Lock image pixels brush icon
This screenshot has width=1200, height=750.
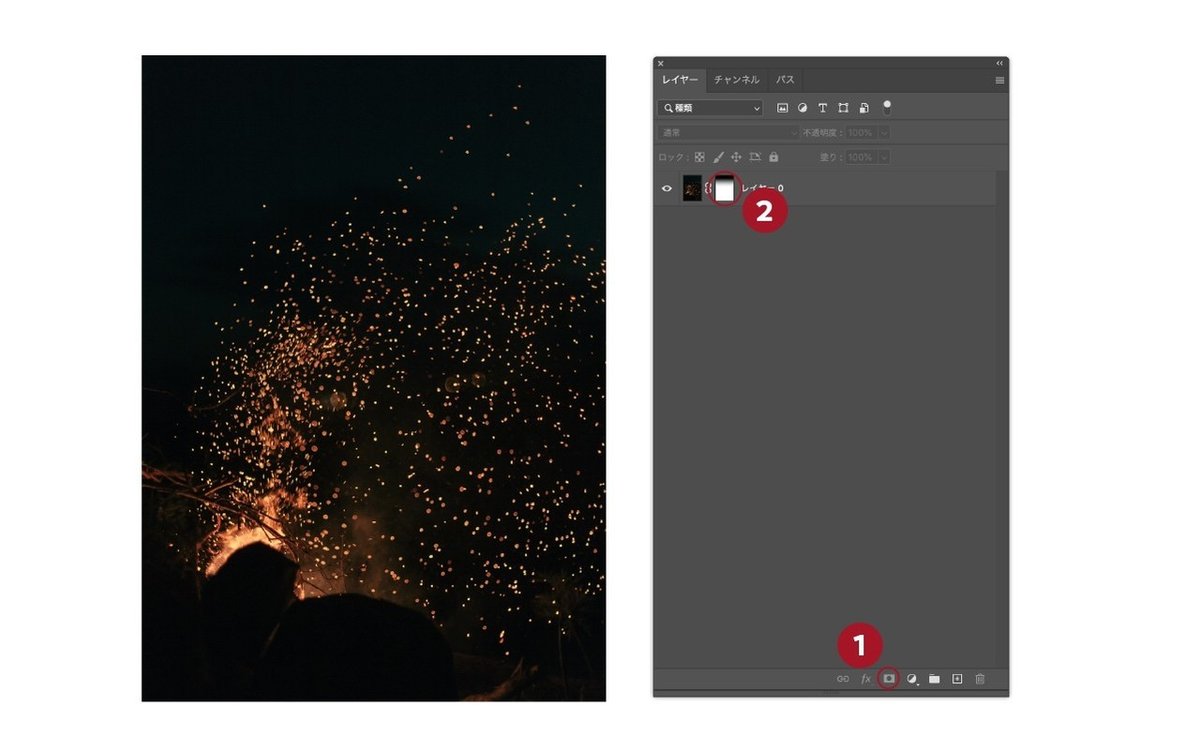pos(717,158)
